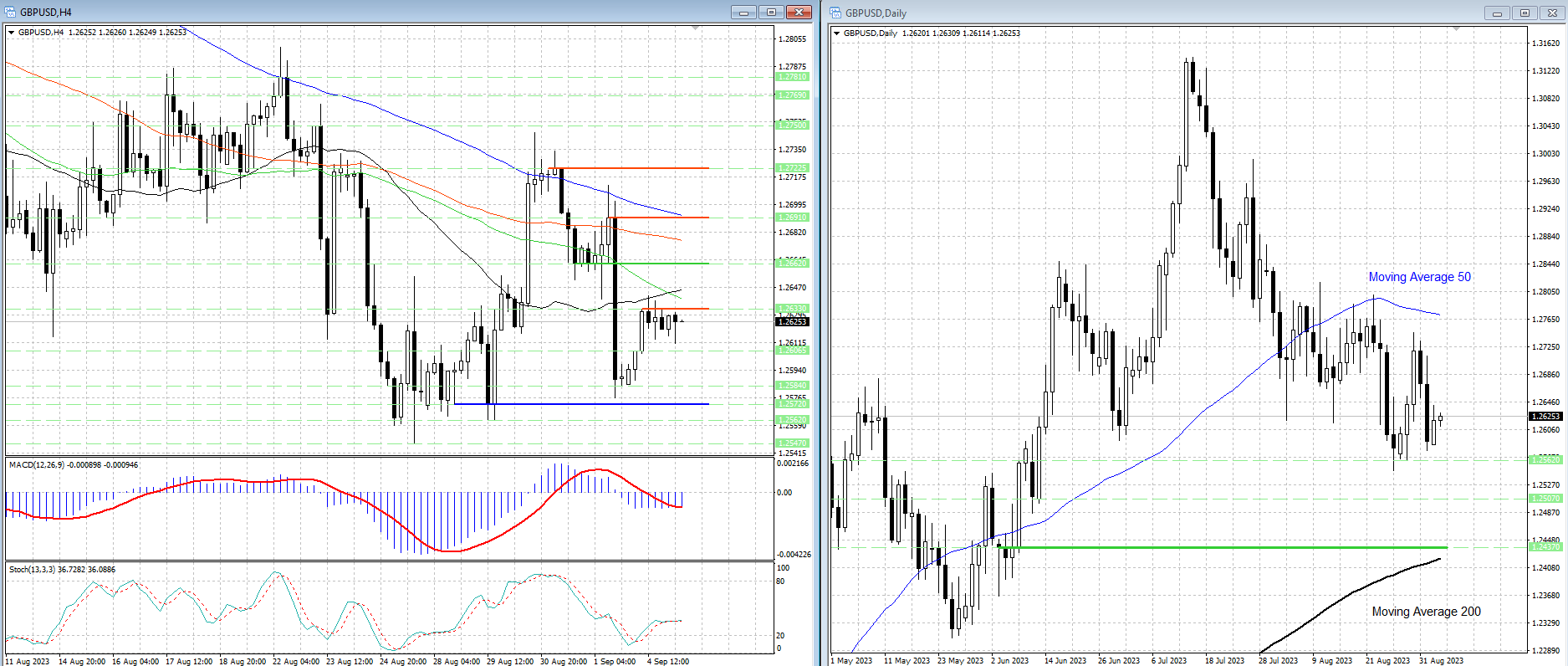Image resolution: width=1568 pixels, height=666 pixels.
Task: Select the 1.27690 price level label on H4
Action: click(792, 95)
